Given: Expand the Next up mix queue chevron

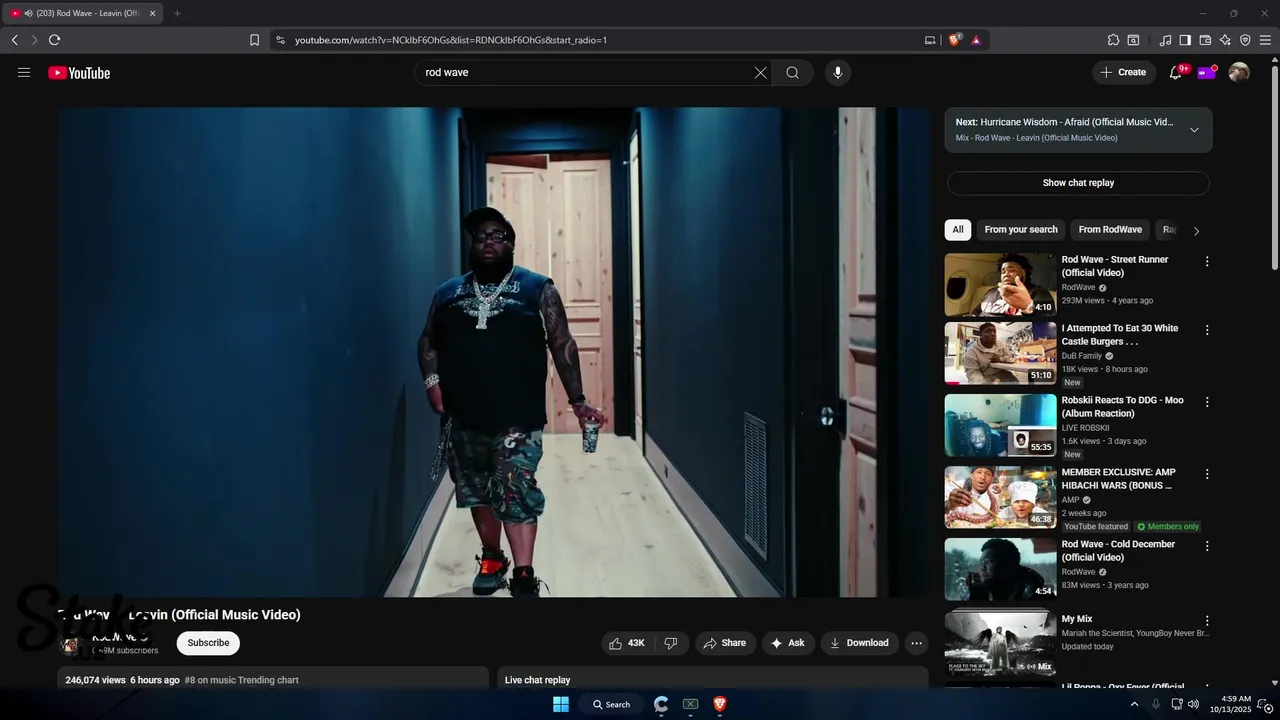Looking at the screenshot, I should tap(1194, 130).
